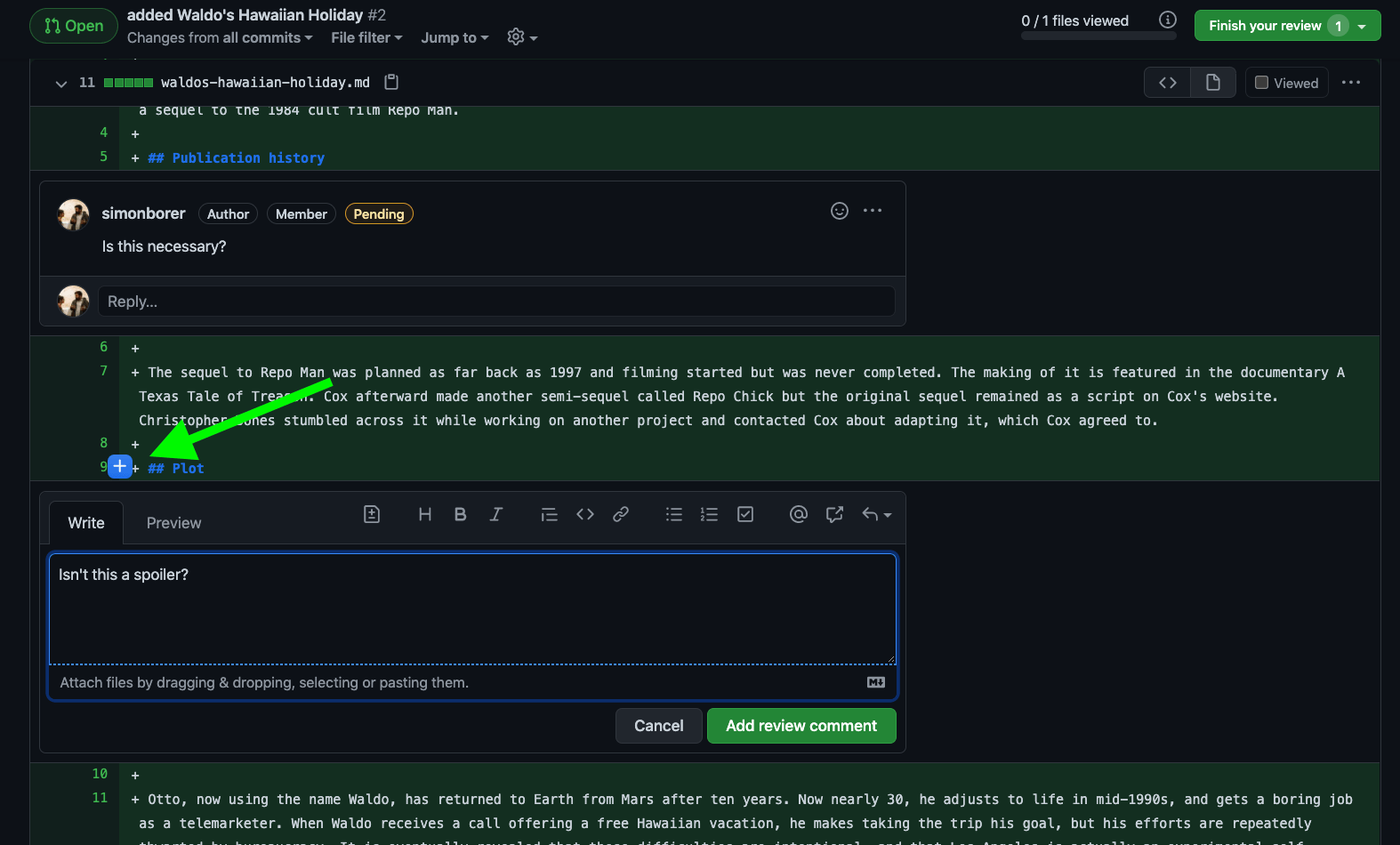Click the diff stat 11 count
This screenshot has height=845, width=1400.
tap(87, 83)
